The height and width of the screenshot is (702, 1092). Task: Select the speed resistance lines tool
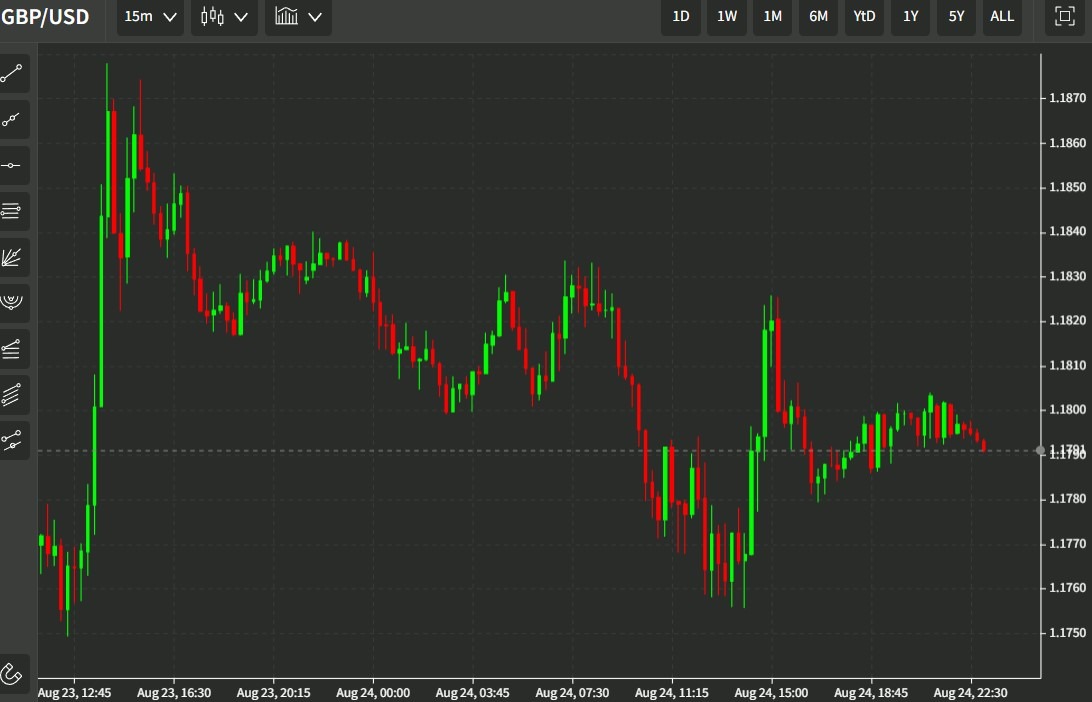pyautogui.click(x=13, y=348)
